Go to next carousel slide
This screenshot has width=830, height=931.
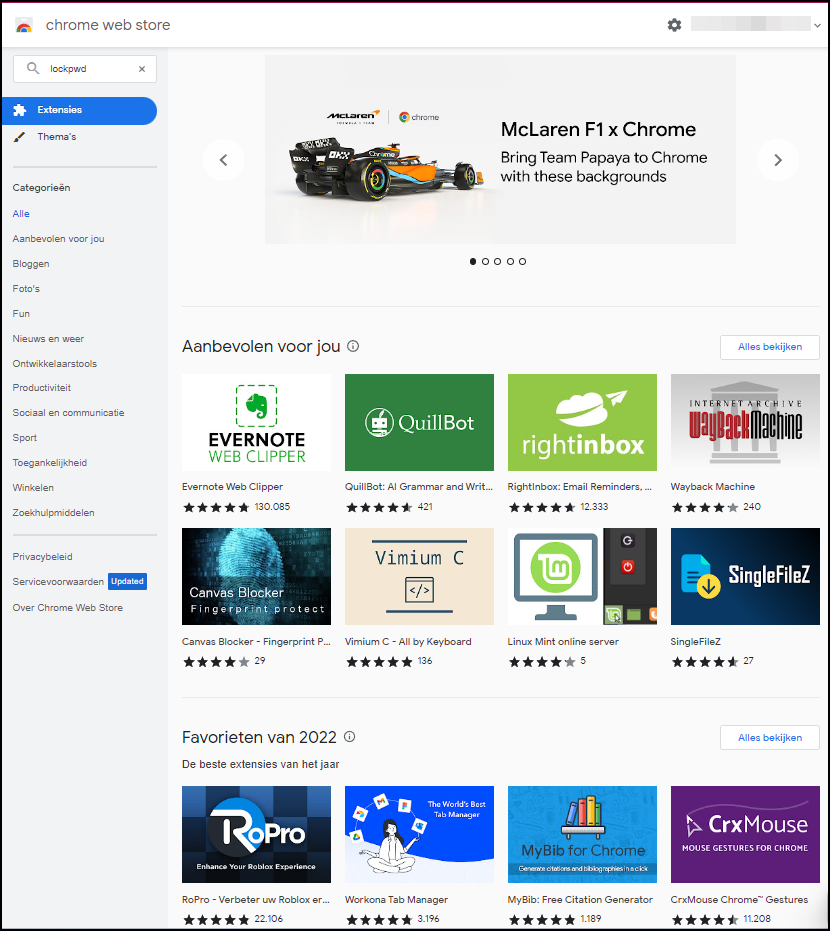[778, 160]
